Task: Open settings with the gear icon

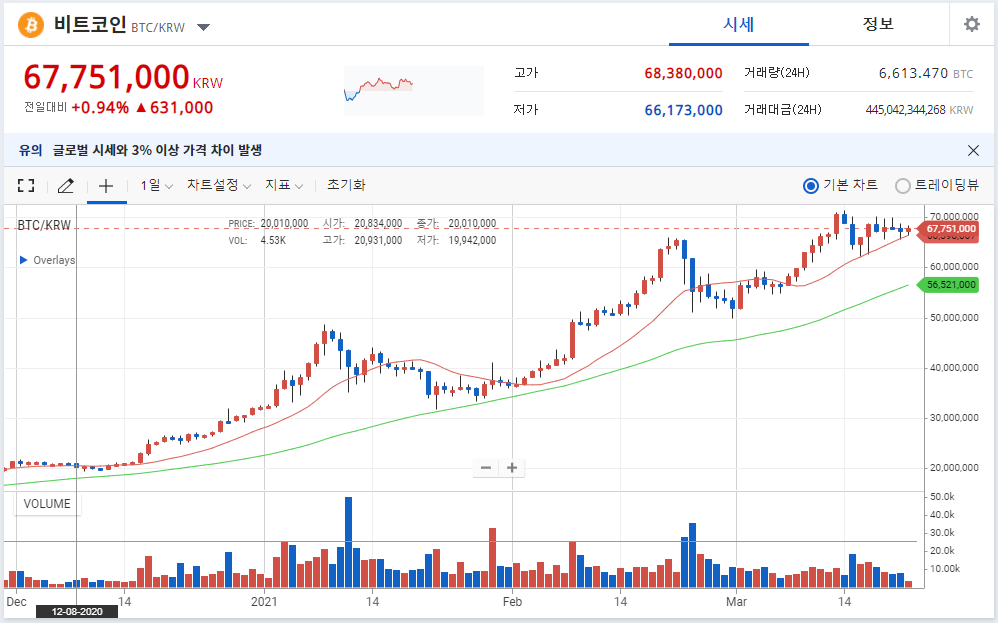Action: (x=971, y=24)
